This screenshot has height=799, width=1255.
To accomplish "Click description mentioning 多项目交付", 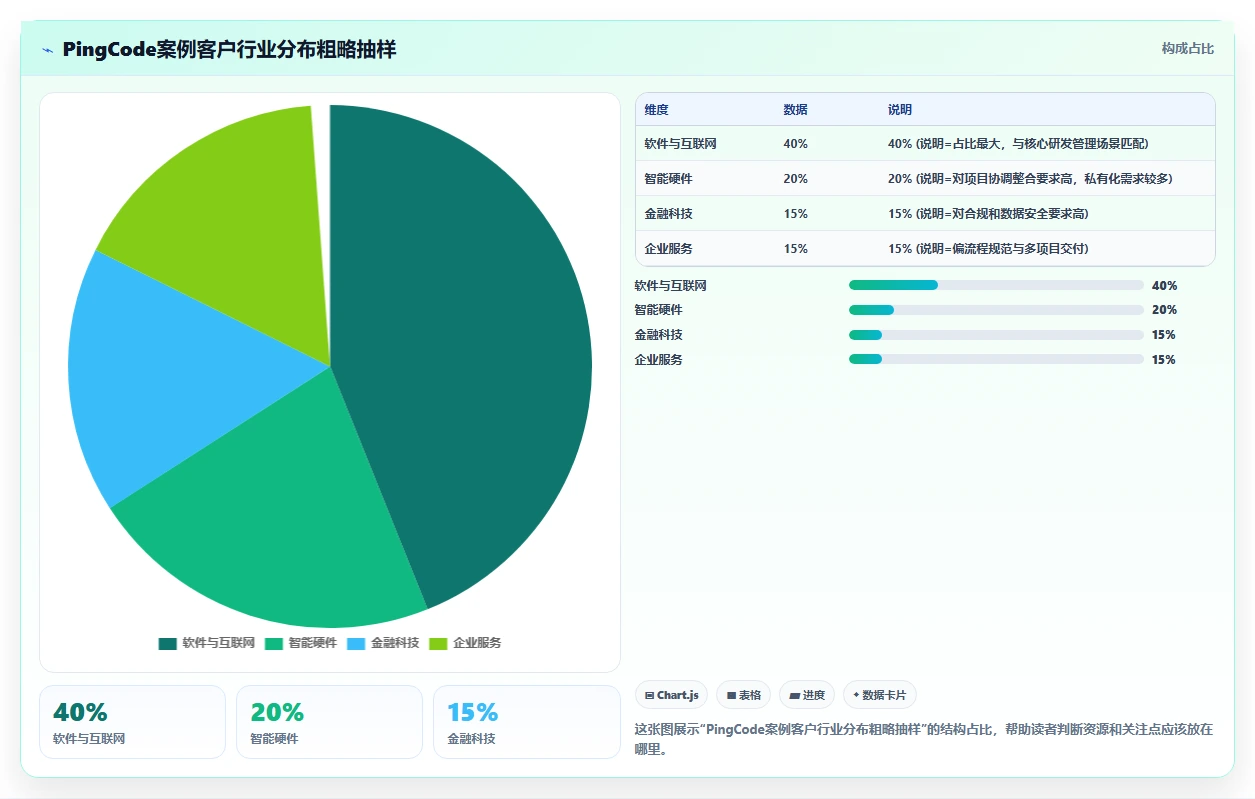I will (988, 249).
